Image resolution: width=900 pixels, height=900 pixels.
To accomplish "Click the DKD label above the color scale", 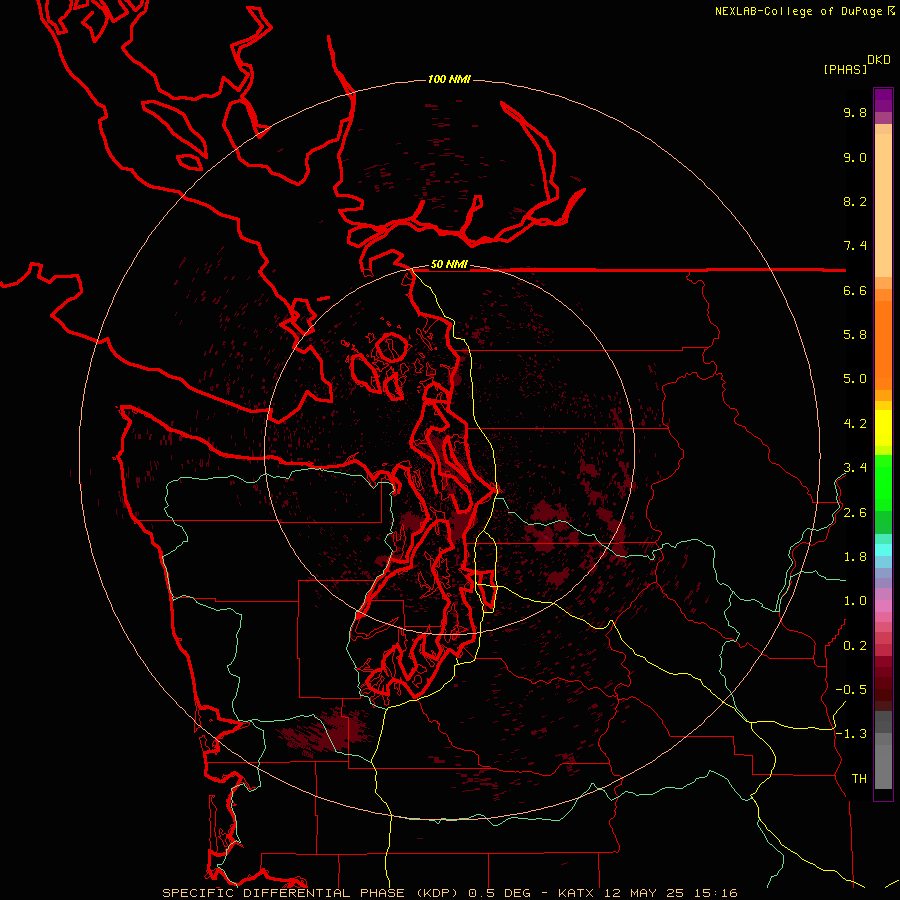I will (x=879, y=60).
